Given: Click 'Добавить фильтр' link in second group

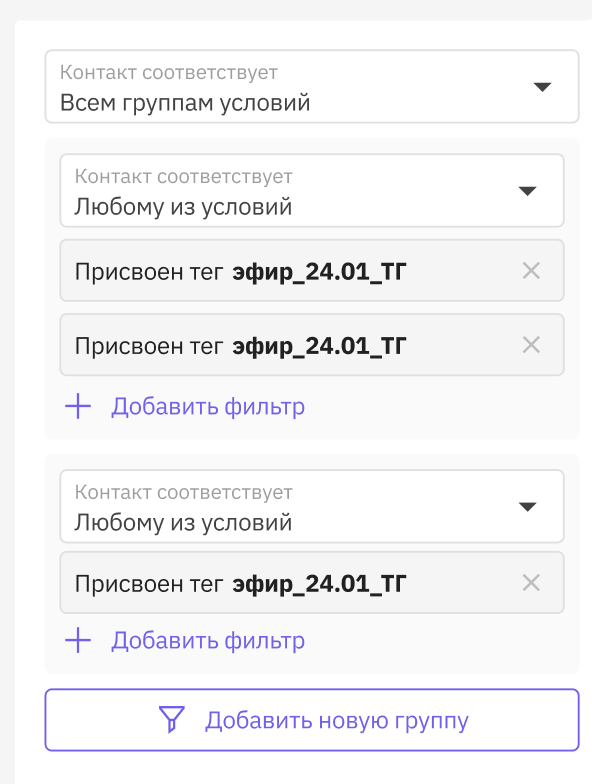Looking at the screenshot, I should tap(208, 640).
